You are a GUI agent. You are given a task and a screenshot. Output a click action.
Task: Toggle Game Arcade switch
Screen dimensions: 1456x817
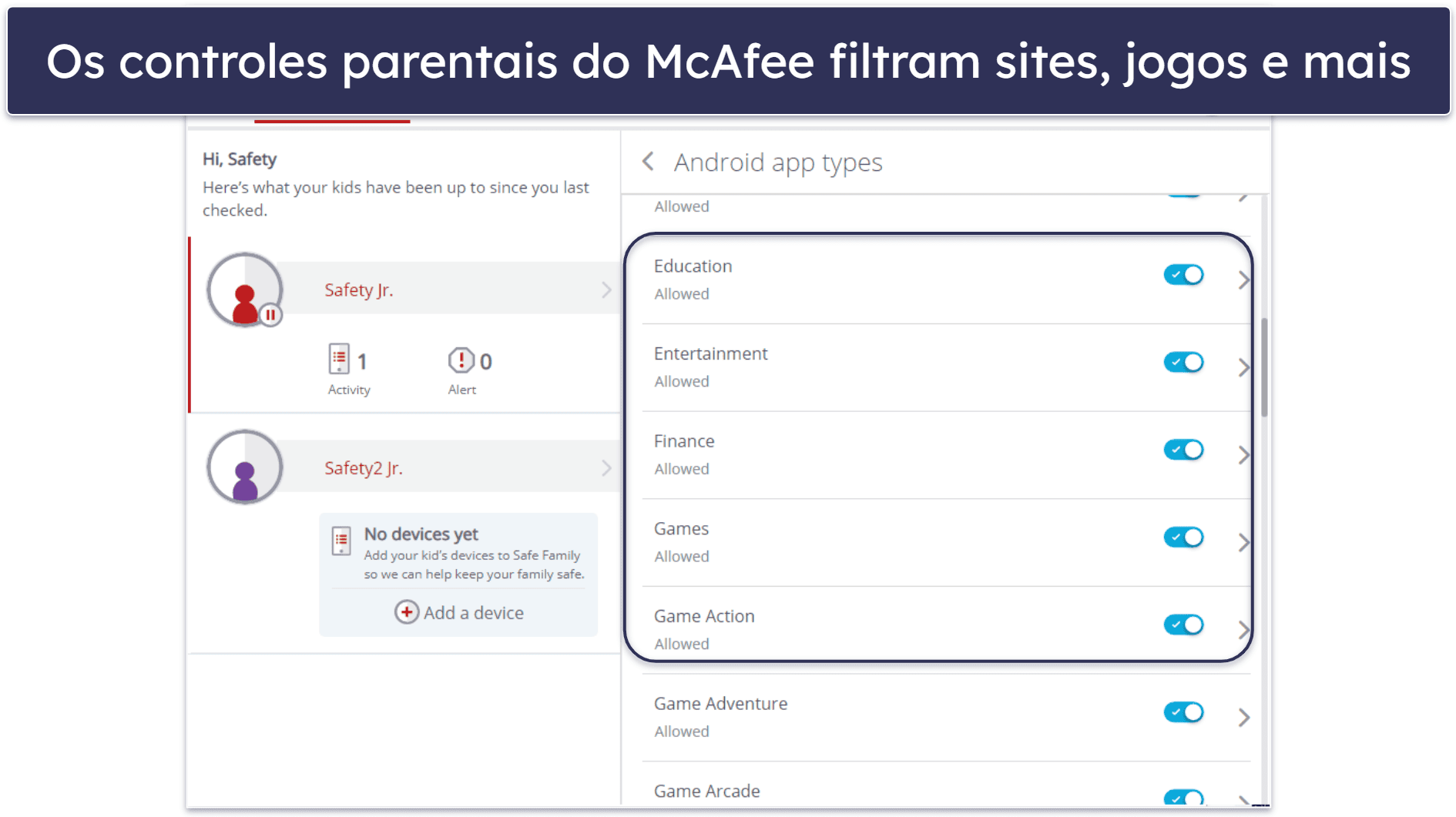pos(1183,798)
